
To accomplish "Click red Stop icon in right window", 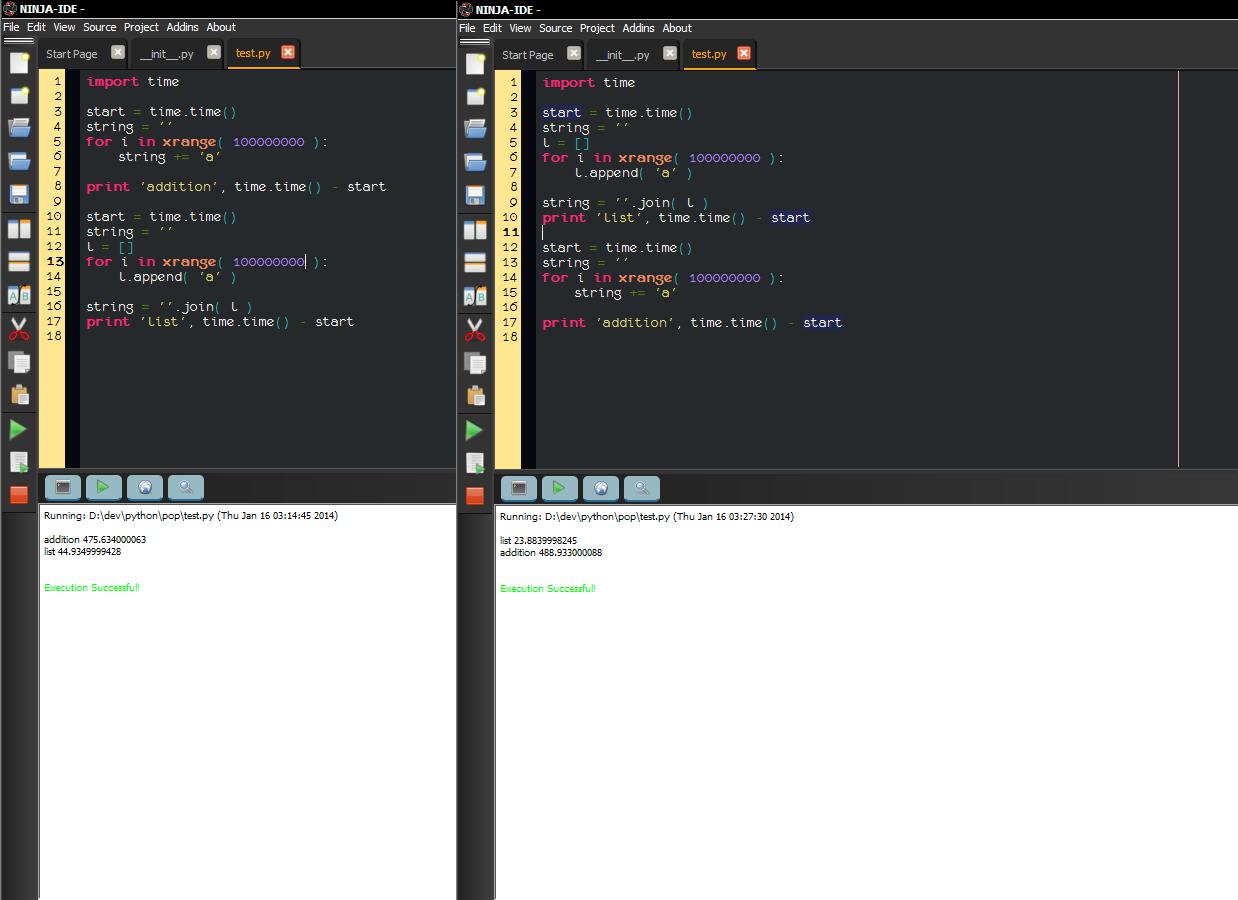I will [476, 496].
